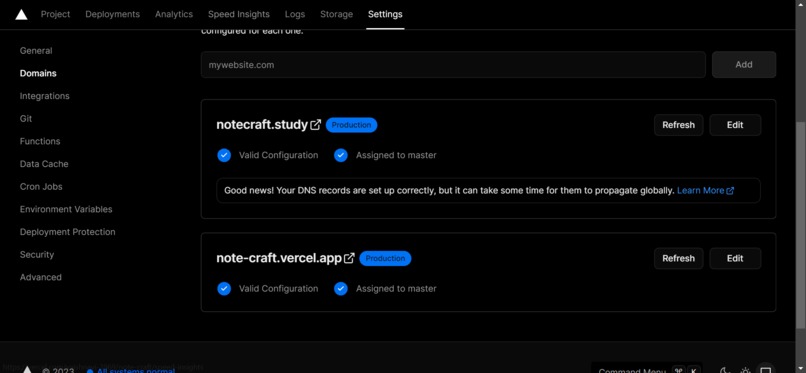Refresh the notecraft.study domain

pyautogui.click(x=679, y=125)
